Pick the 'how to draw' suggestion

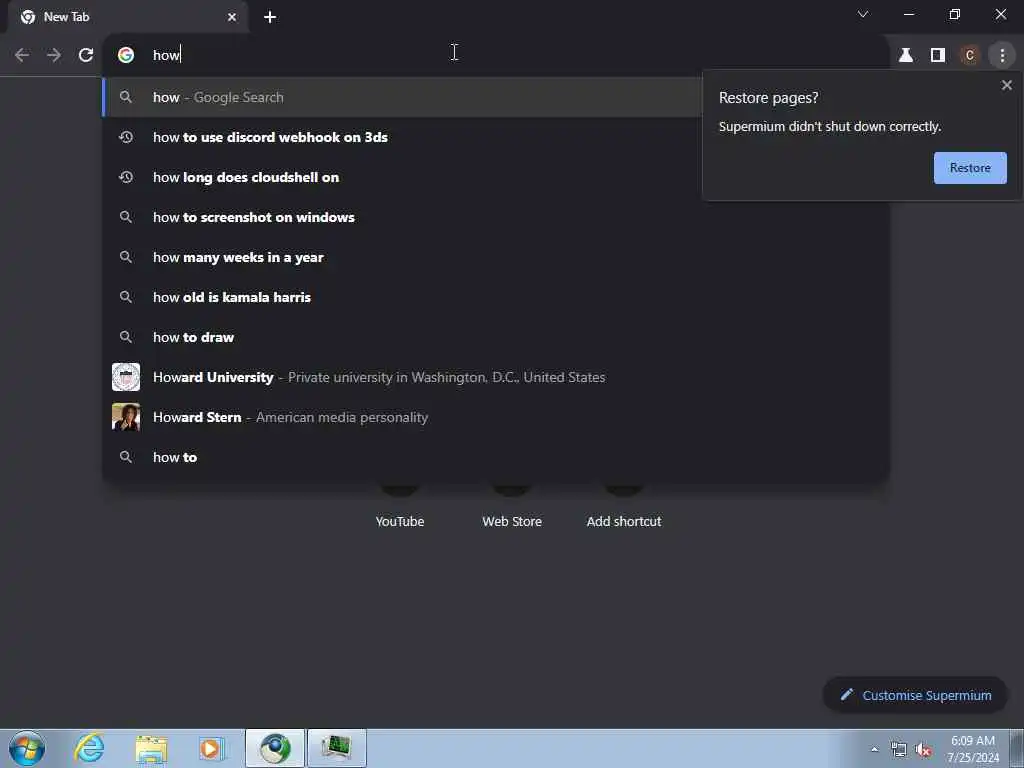click(x=496, y=337)
